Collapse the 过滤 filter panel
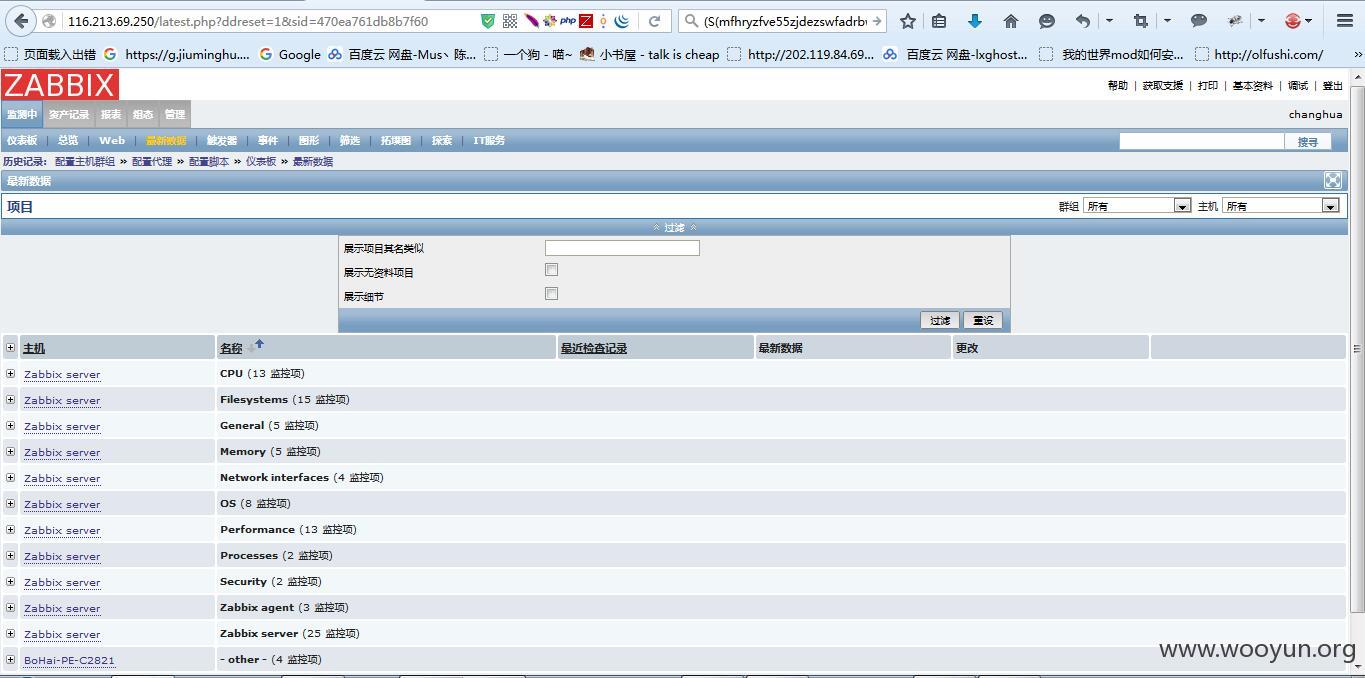 click(x=675, y=228)
